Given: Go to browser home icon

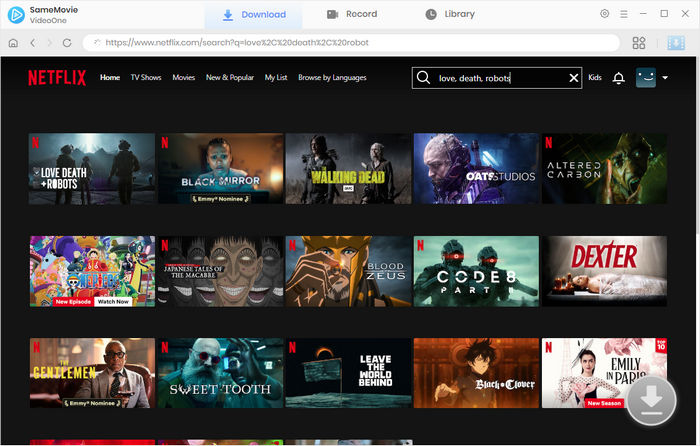Looking at the screenshot, I should coord(13,43).
